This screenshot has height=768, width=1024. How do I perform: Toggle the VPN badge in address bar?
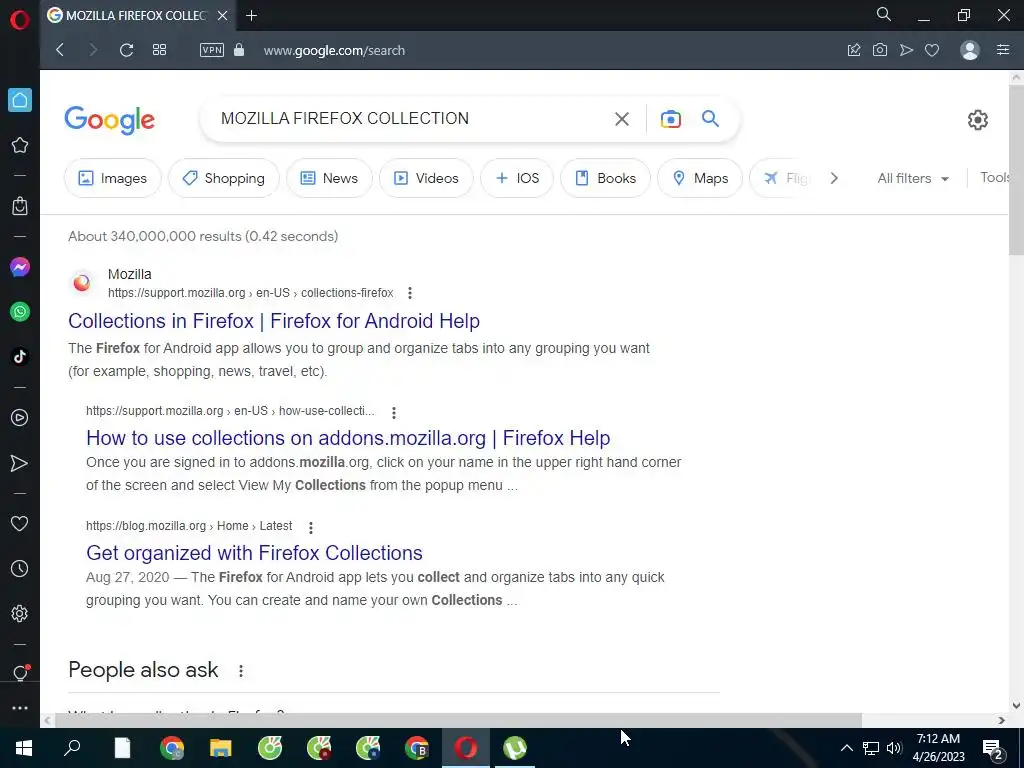[x=212, y=50]
